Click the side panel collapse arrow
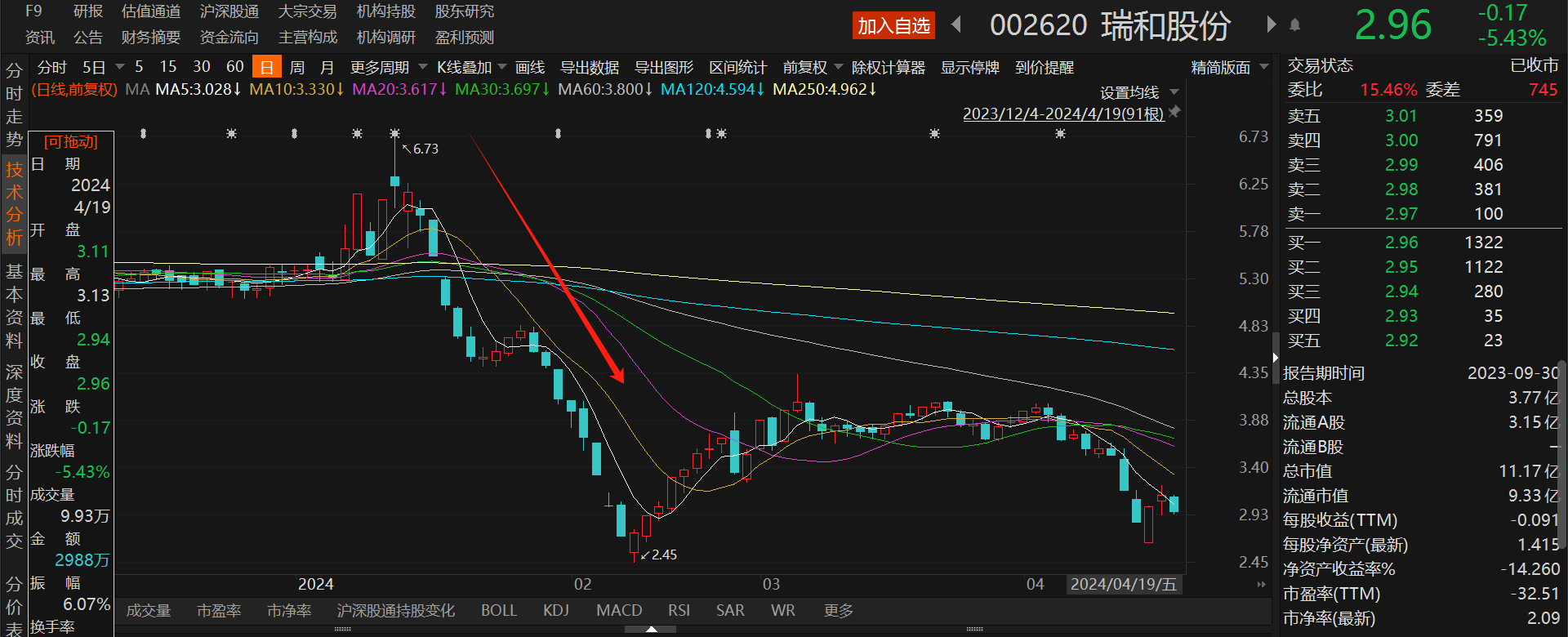 1275,358
